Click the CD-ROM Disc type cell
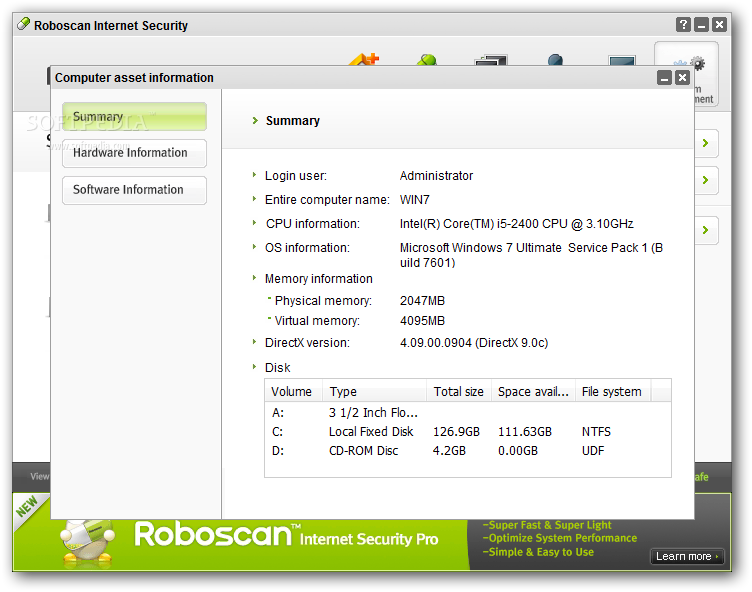 [364, 451]
